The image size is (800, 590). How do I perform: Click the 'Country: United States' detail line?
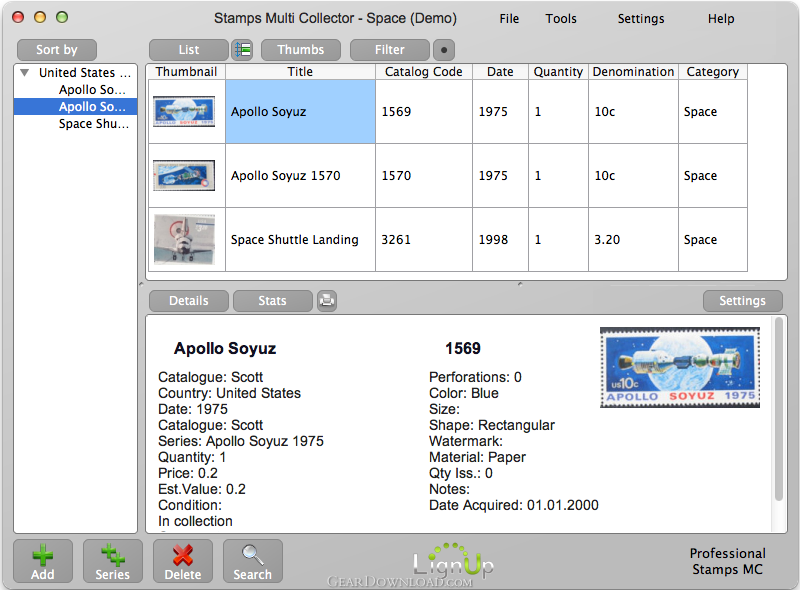230,393
